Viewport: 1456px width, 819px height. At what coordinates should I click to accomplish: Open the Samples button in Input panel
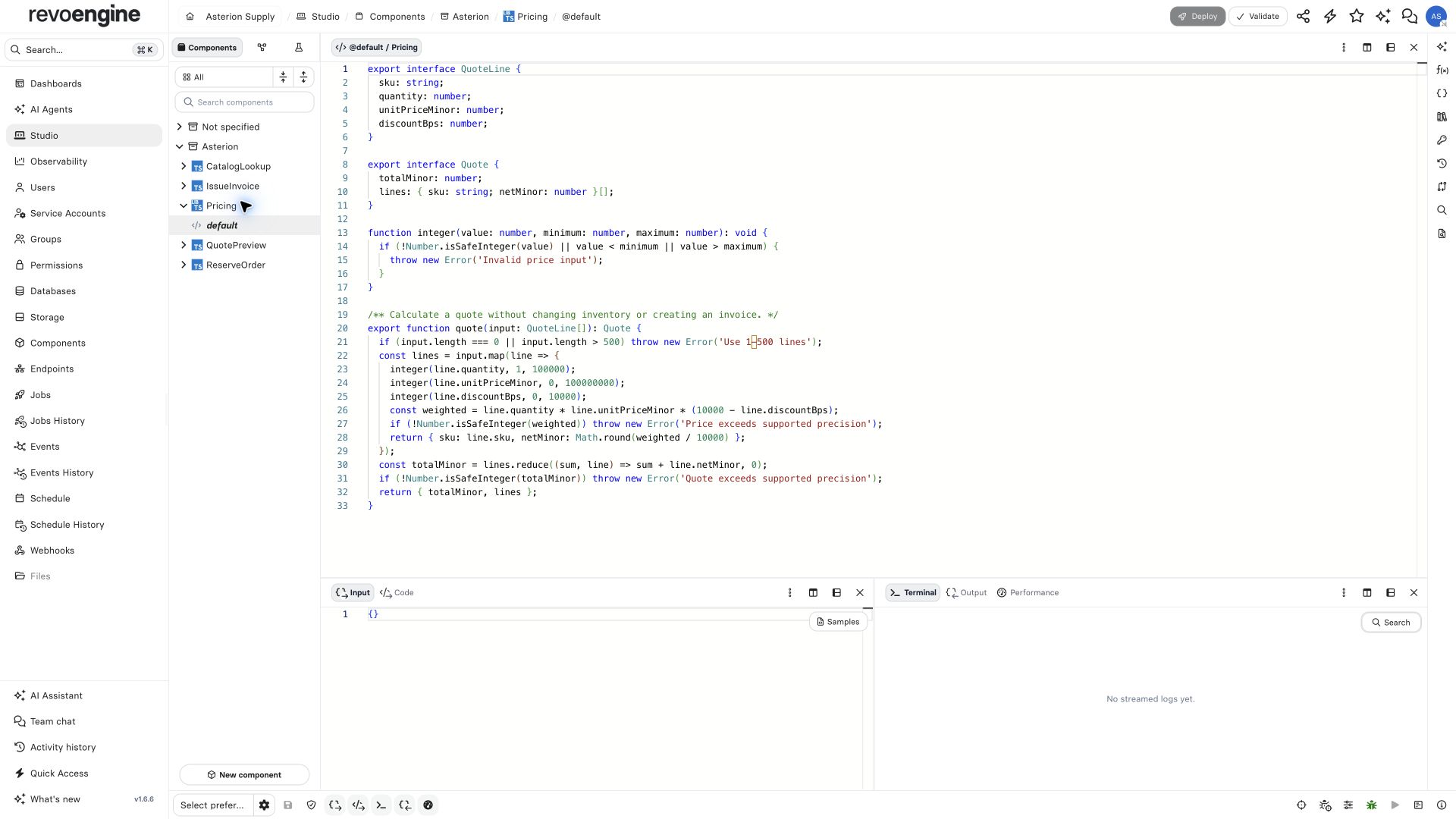[x=838, y=622]
